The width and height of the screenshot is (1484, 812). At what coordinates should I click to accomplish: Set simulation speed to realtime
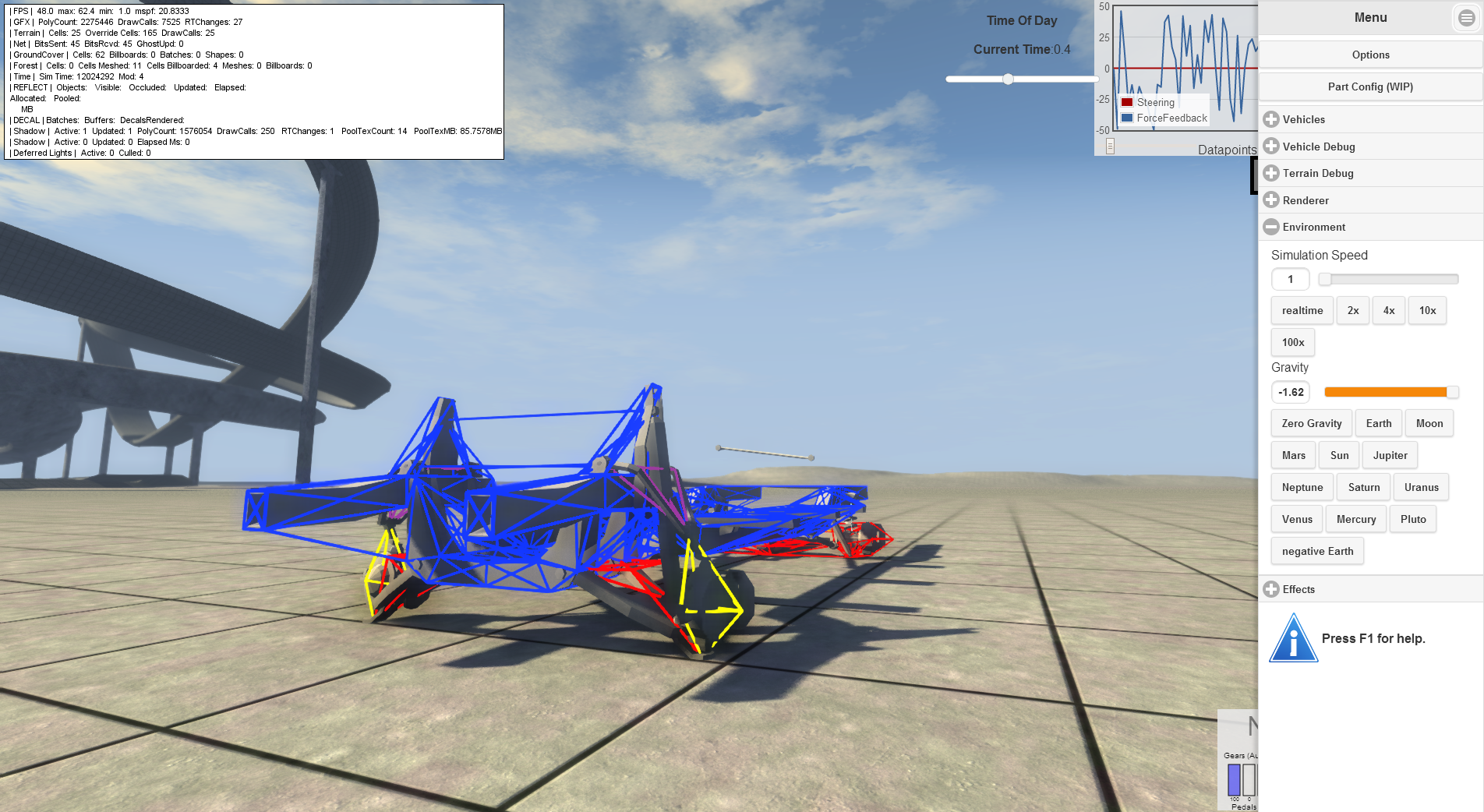1302,310
